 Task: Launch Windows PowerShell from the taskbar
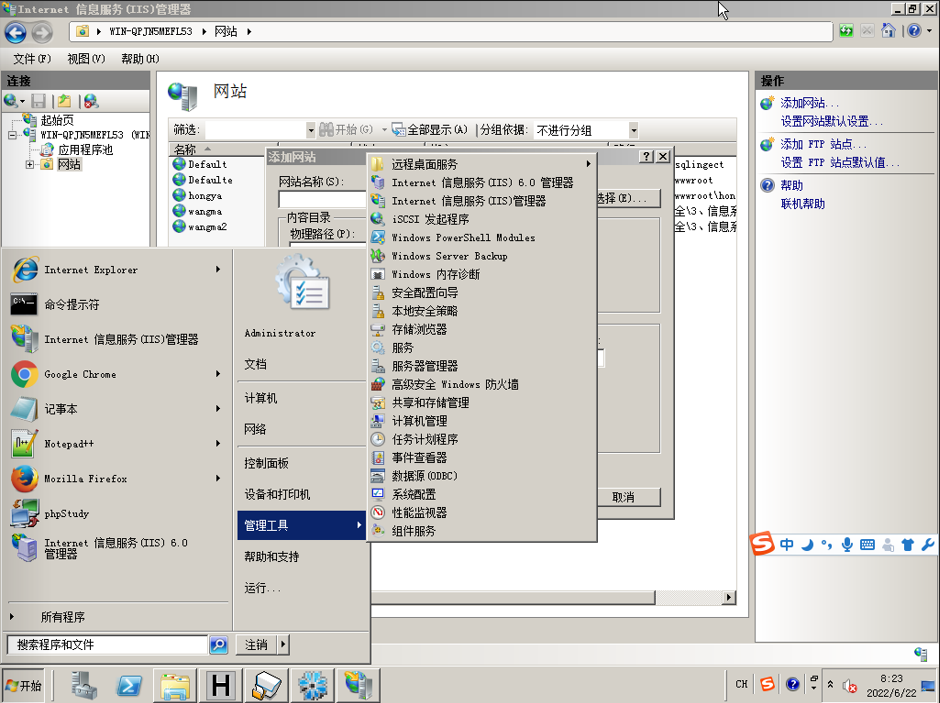pyautogui.click(x=129, y=684)
